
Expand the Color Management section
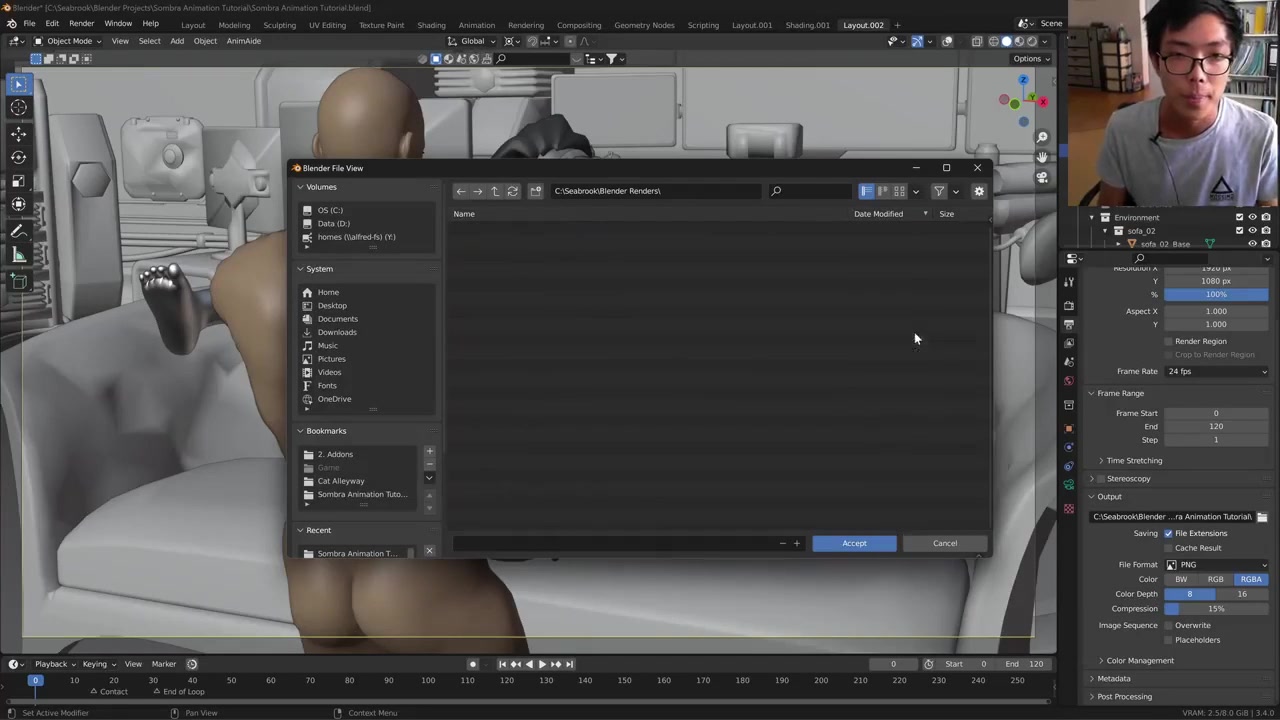[x=1140, y=661]
